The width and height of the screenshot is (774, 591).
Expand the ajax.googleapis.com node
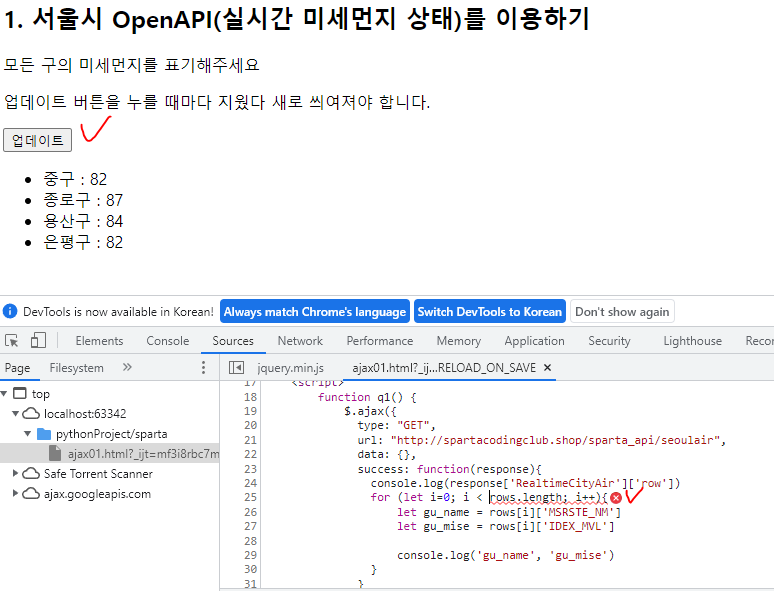click(x=15, y=493)
